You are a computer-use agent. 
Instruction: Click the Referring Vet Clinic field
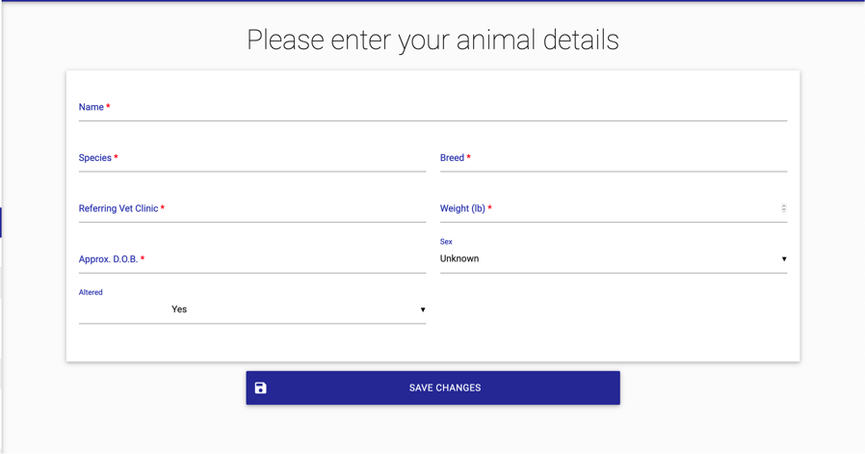[x=252, y=210]
